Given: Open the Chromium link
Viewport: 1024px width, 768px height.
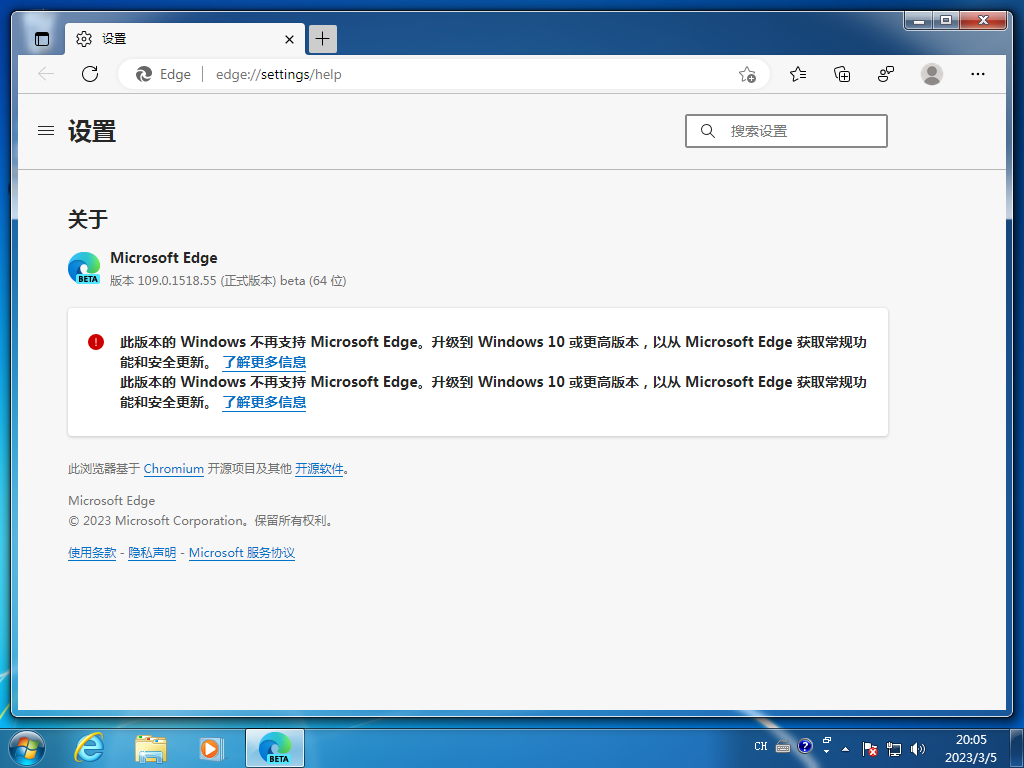Looking at the screenshot, I should (x=174, y=469).
